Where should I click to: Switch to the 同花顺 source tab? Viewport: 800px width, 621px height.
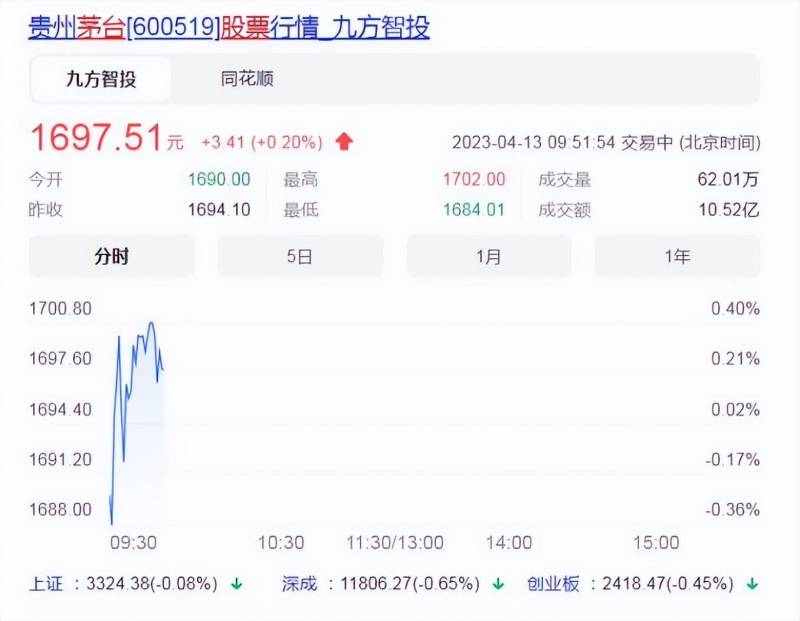click(x=247, y=79)
